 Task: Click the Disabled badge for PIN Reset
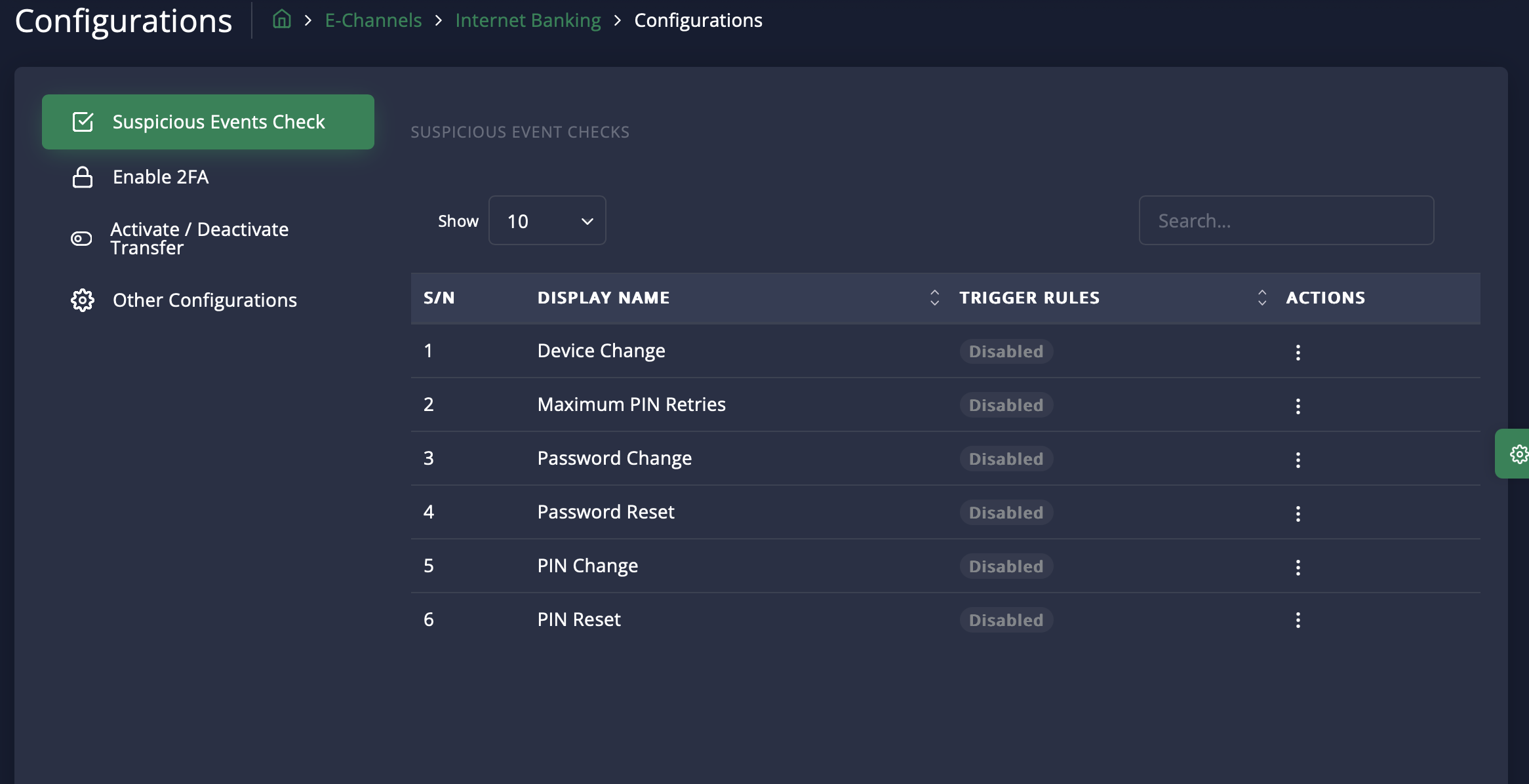[1006, 620]
